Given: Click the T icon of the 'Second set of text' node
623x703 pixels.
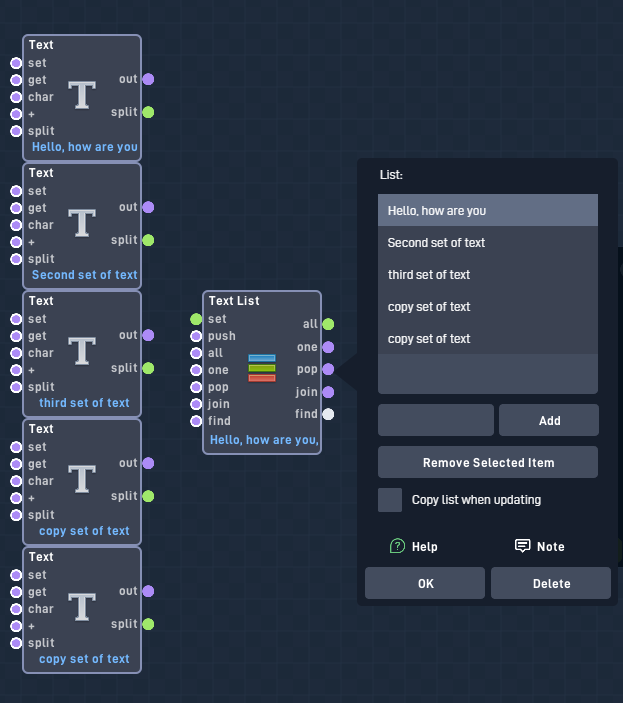Looking at the screenshot, I should point(82,223).
